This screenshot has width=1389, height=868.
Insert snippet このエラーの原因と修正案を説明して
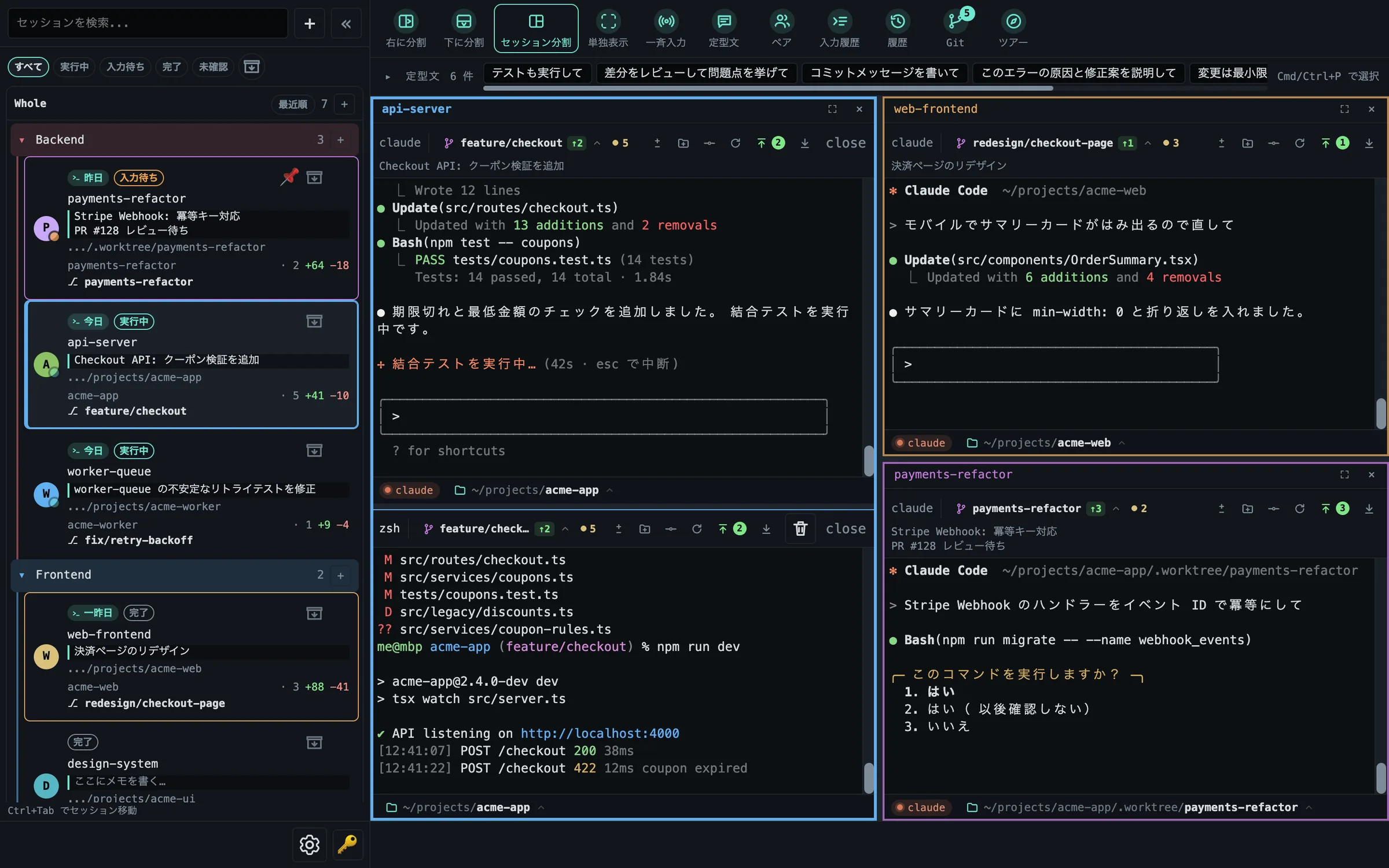pyautogui.click(x=1079, y=73)
